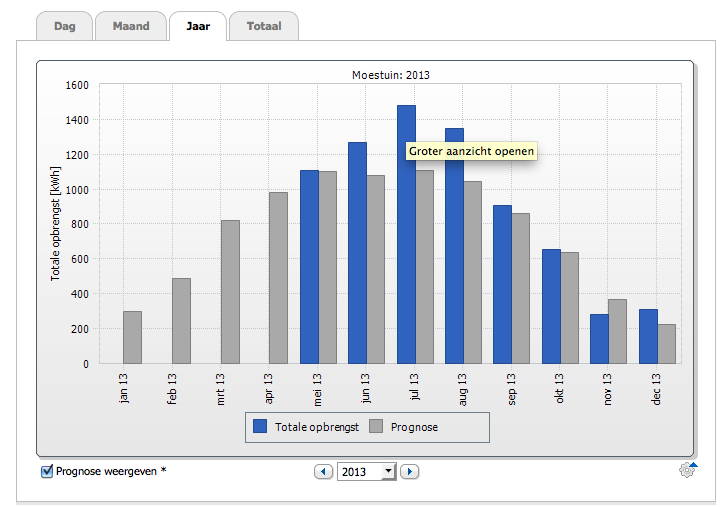Click the Totale opbrengst legend label
723x507 pixels.
(x=315, y=427)
